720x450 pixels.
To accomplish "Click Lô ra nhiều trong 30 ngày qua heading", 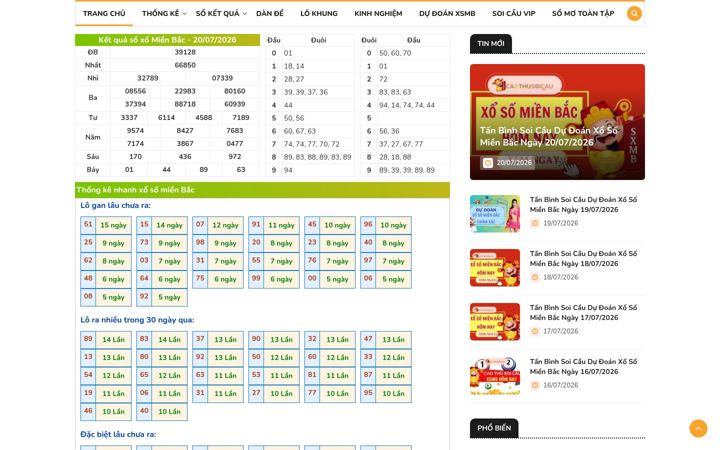I will pos(137,320).
